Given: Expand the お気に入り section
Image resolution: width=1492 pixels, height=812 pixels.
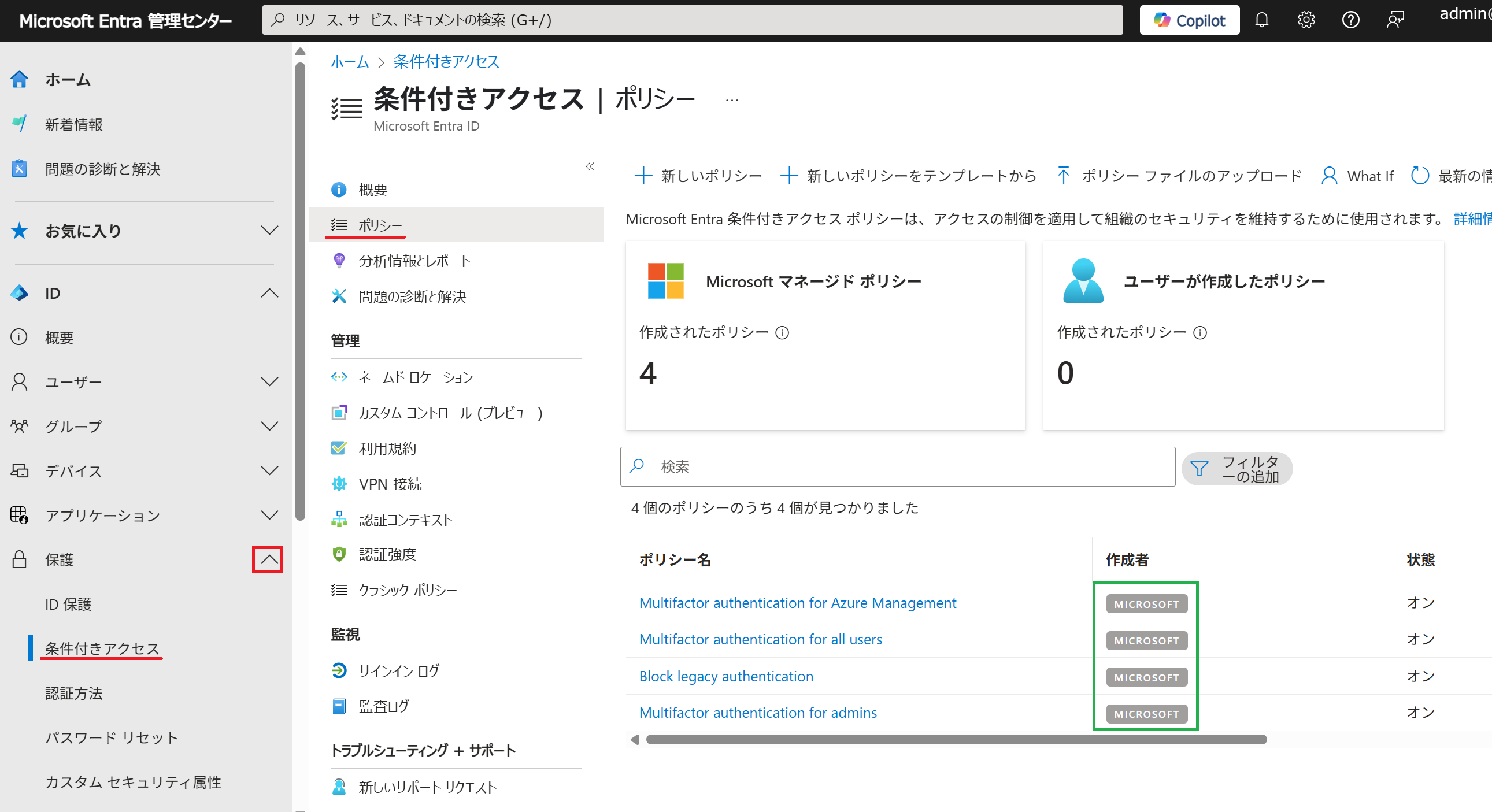Looking at the screenshot, I should coord(269,231).
